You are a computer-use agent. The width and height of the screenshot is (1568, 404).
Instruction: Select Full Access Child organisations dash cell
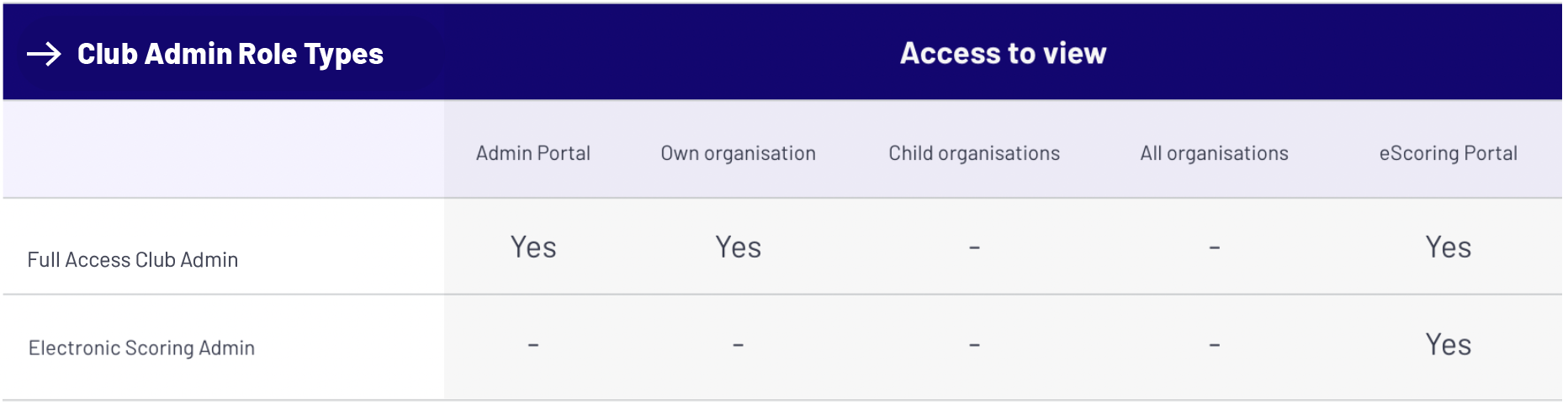click(x=974, y=248)
